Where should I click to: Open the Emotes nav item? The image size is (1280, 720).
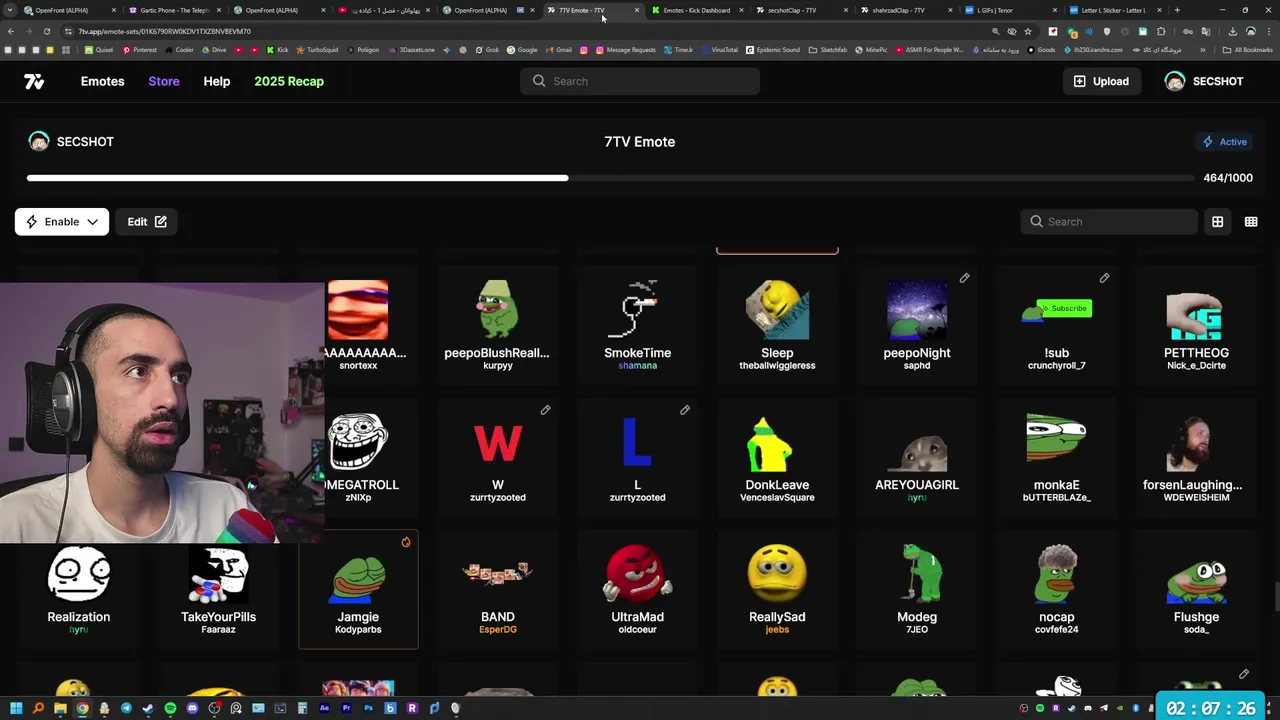point(102,81)
